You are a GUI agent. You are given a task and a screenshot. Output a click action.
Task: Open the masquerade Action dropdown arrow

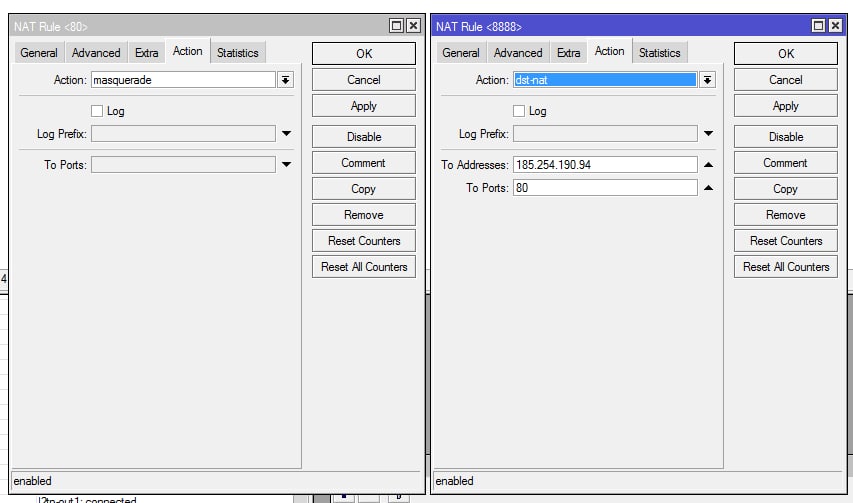pyautogui.click(x=285, y=80)
